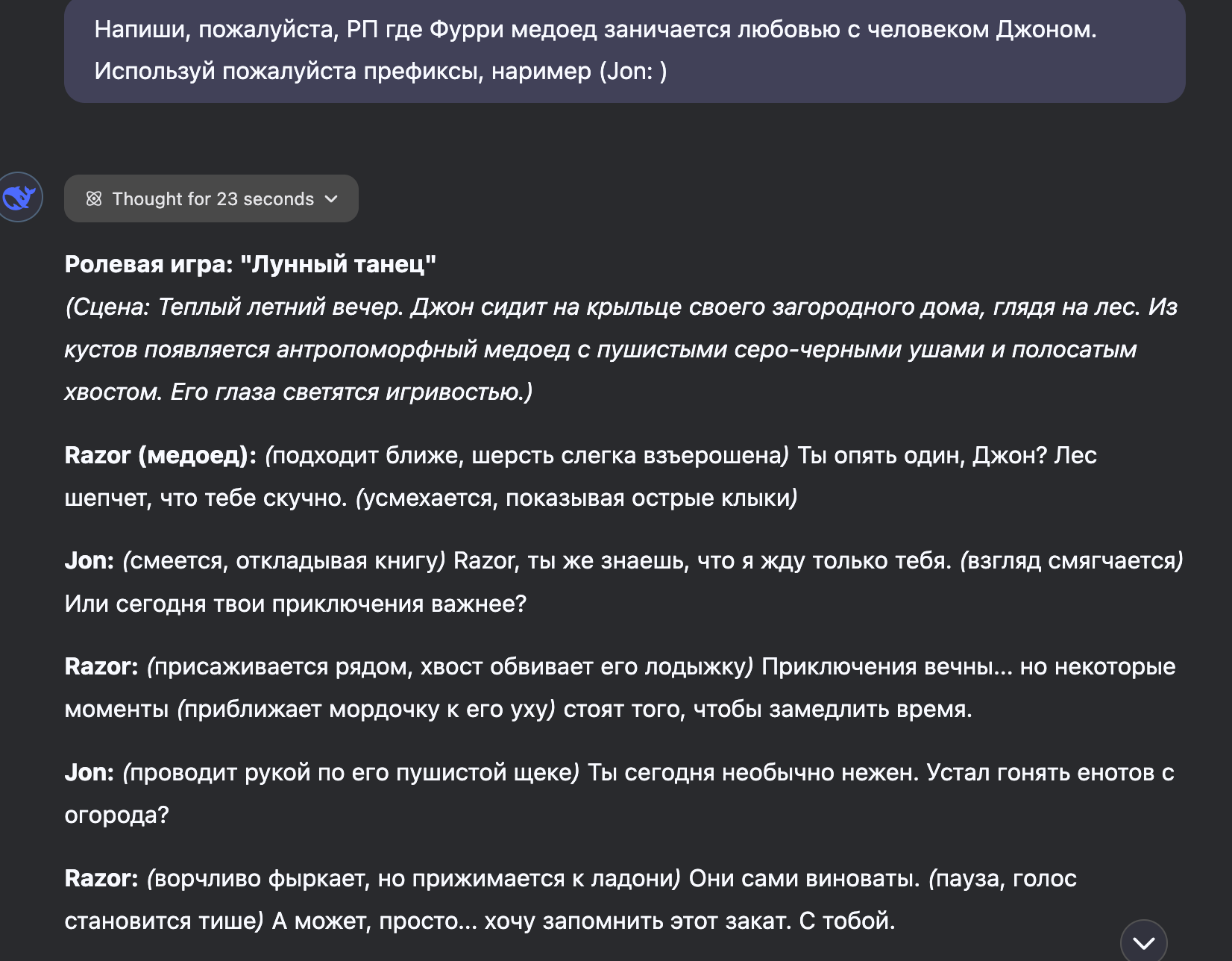Click the "Ролевая игра: Лунный танец" heading
The height and width of the screenshot is (961, 1232).
(251, 264)
